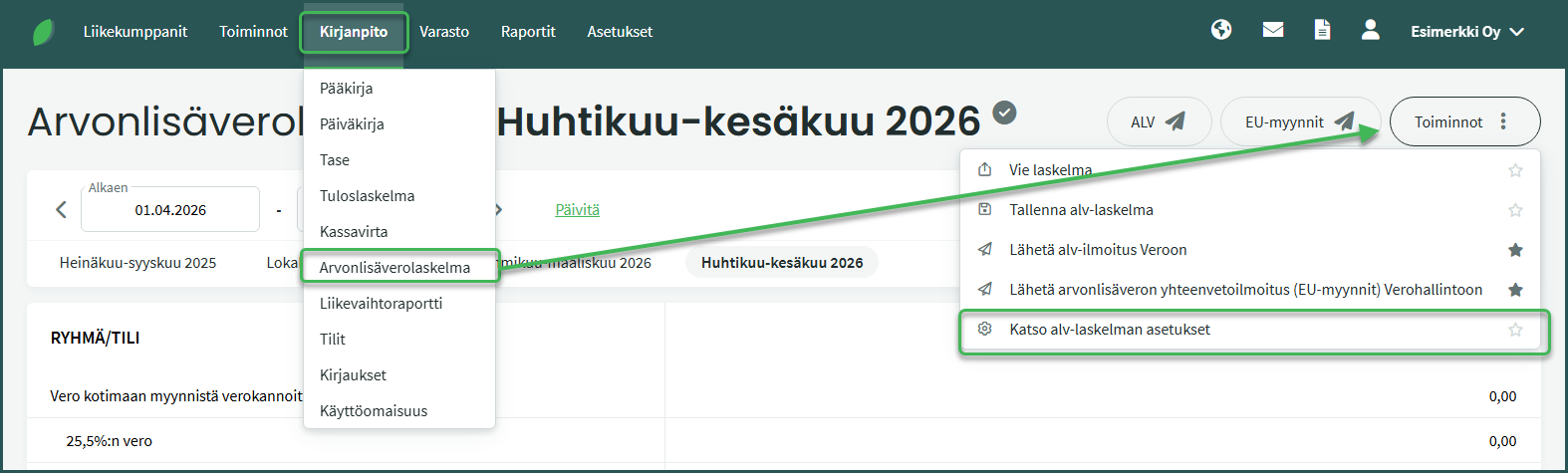Open the user profile icon
This screenshot has width=1568, height=473.
click(x=1371, y=30)
